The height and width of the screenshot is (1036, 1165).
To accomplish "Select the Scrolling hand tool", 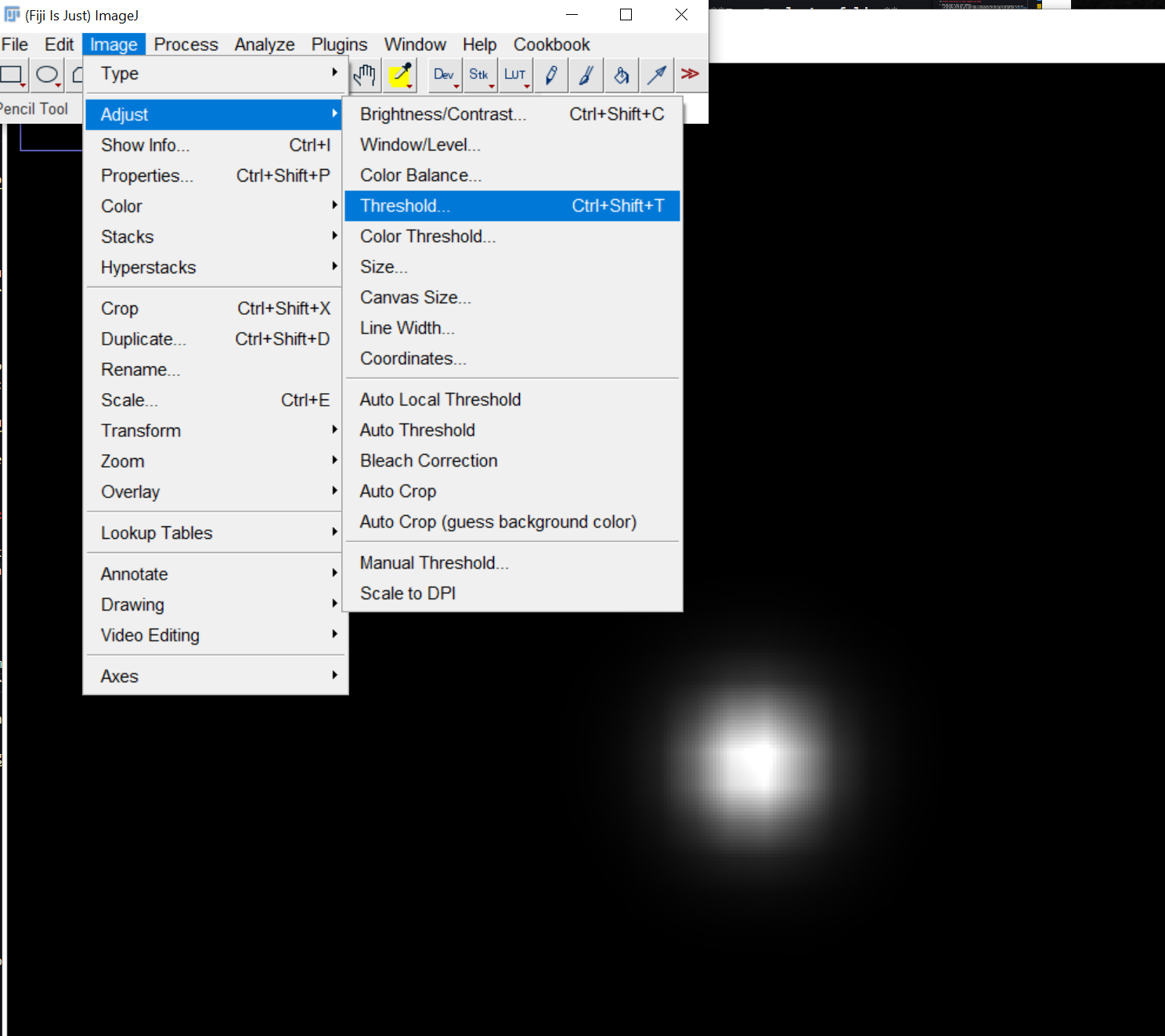I will (x=364, y=75).
